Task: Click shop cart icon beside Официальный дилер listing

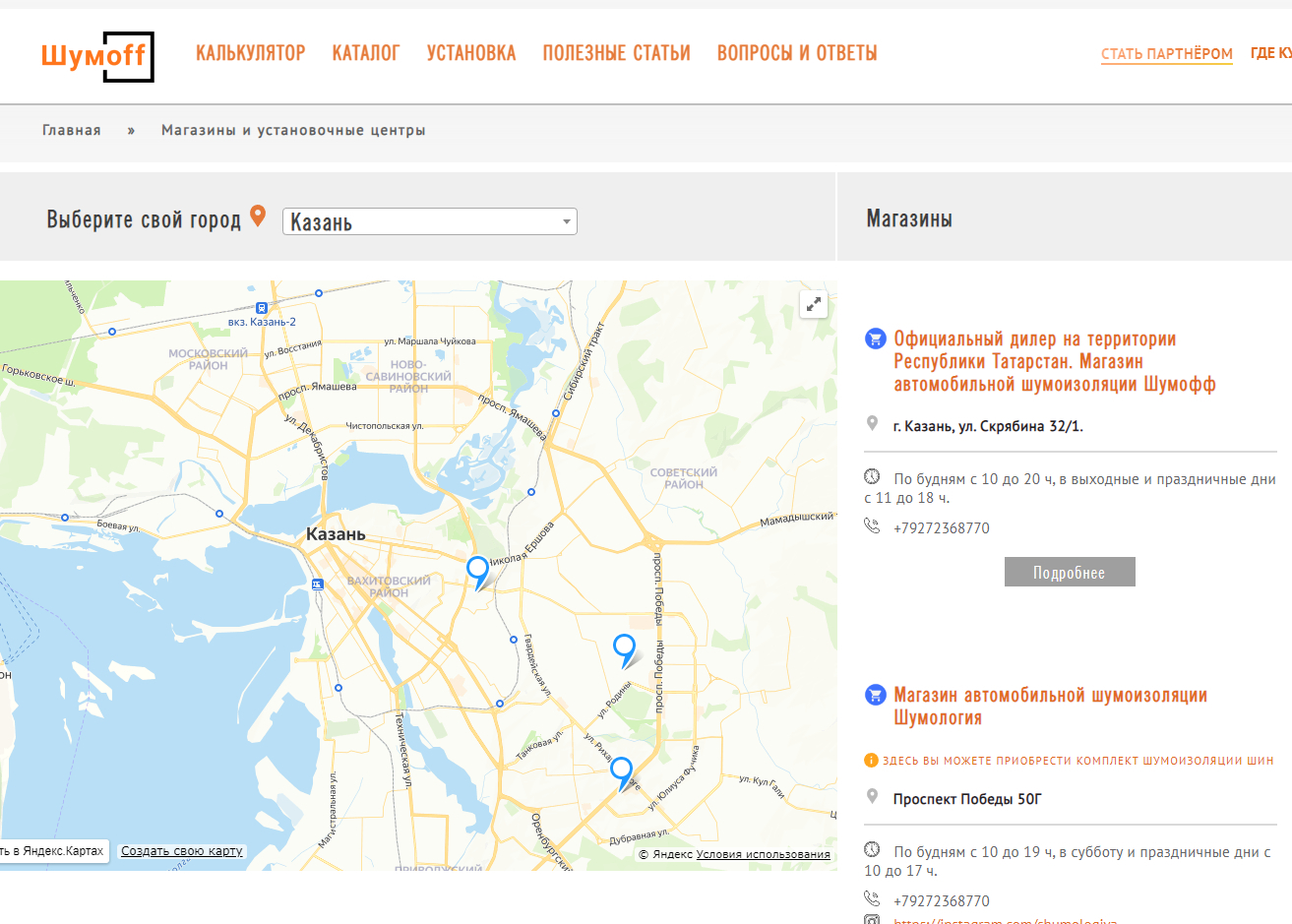Action: click(x=875, y=339)
